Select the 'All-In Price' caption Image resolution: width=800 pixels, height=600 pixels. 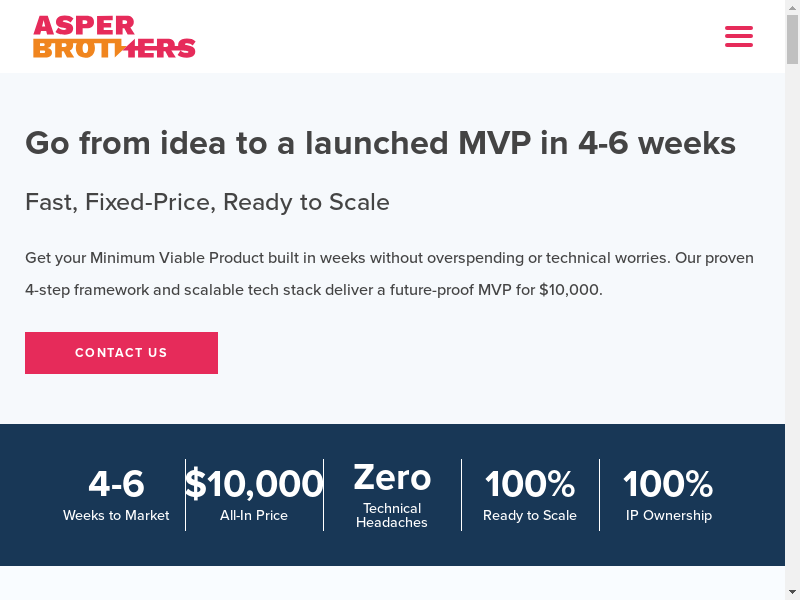(x=254, y=516)
